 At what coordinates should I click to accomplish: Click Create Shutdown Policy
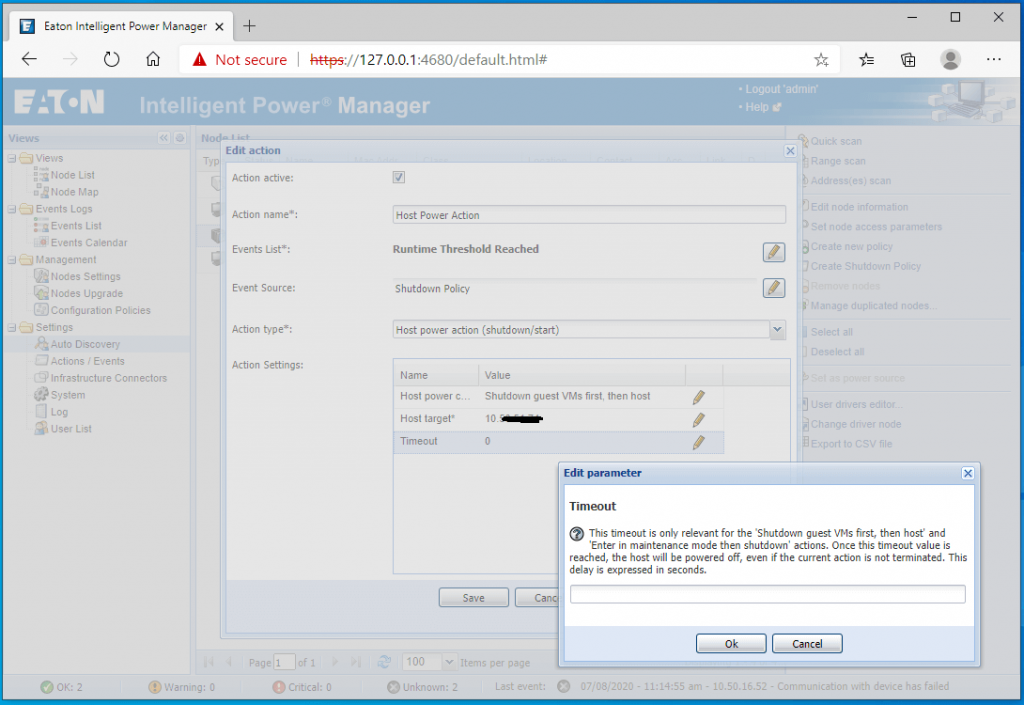tap(865, 266)
